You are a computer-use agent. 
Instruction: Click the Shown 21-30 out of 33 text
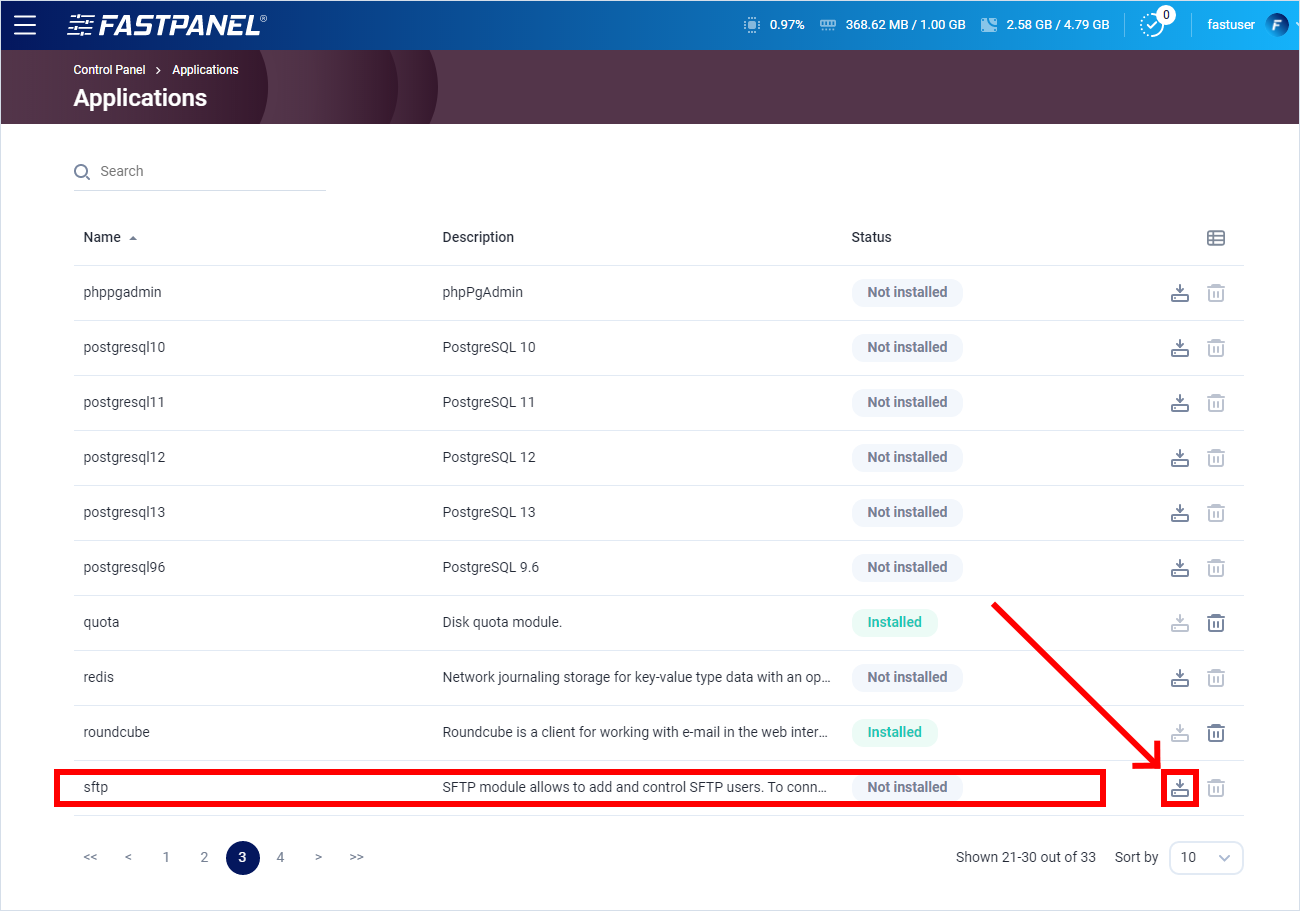(1025, 858)
